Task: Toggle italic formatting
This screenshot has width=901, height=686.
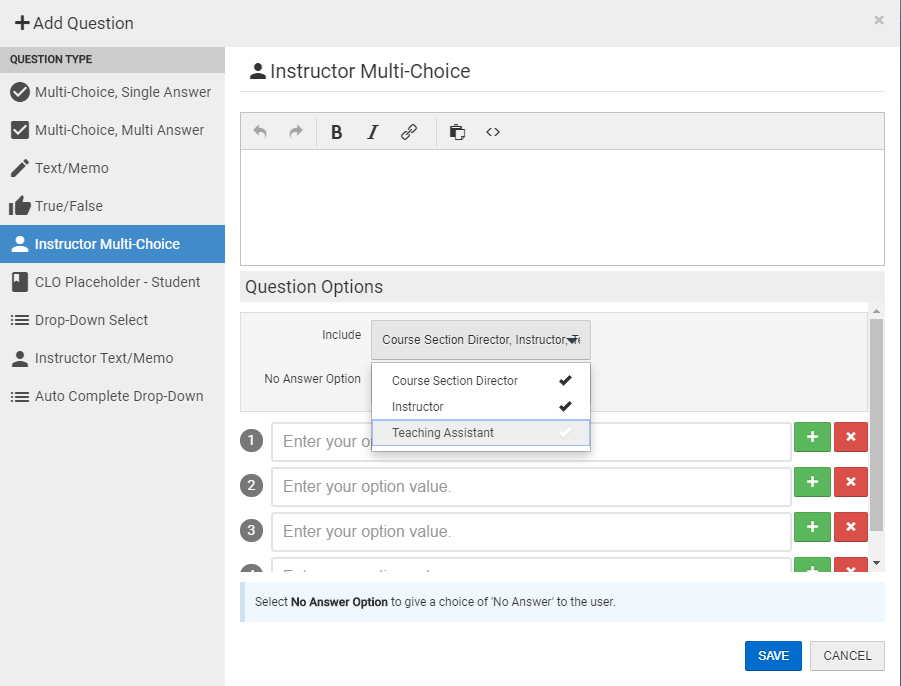Action: (x=372, y=132)
